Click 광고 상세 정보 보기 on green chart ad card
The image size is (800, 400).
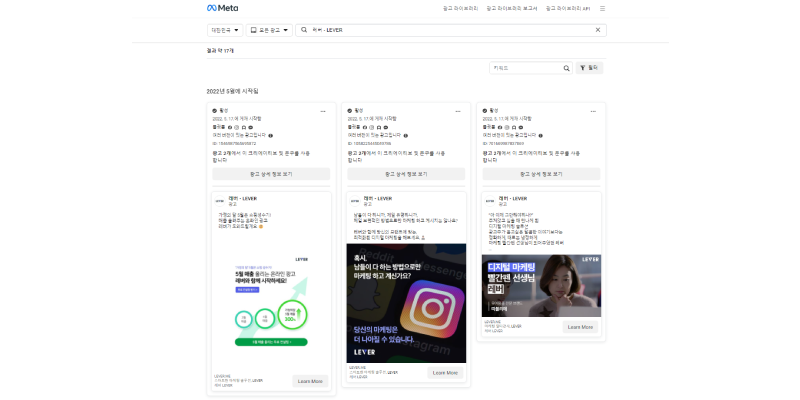271,174
